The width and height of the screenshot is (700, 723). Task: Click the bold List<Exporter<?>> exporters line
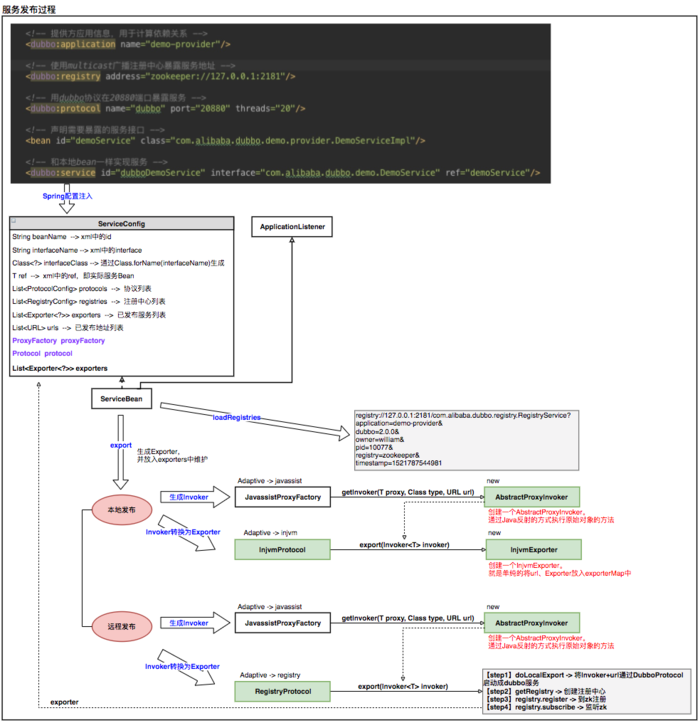coord(60,368)
